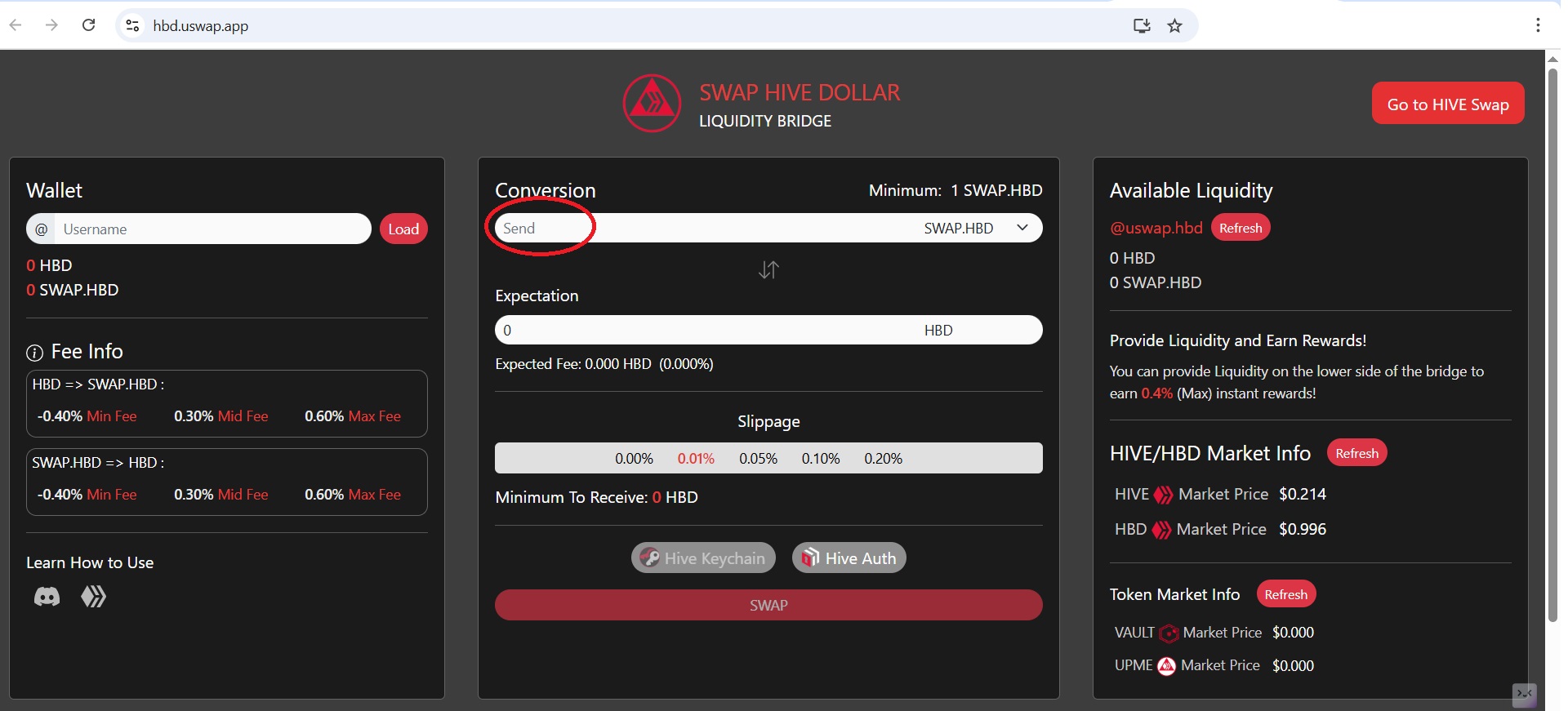Open the Hive icon under Learn How to Use
This screenshot has width=1568, height=711.
[93, 597]
